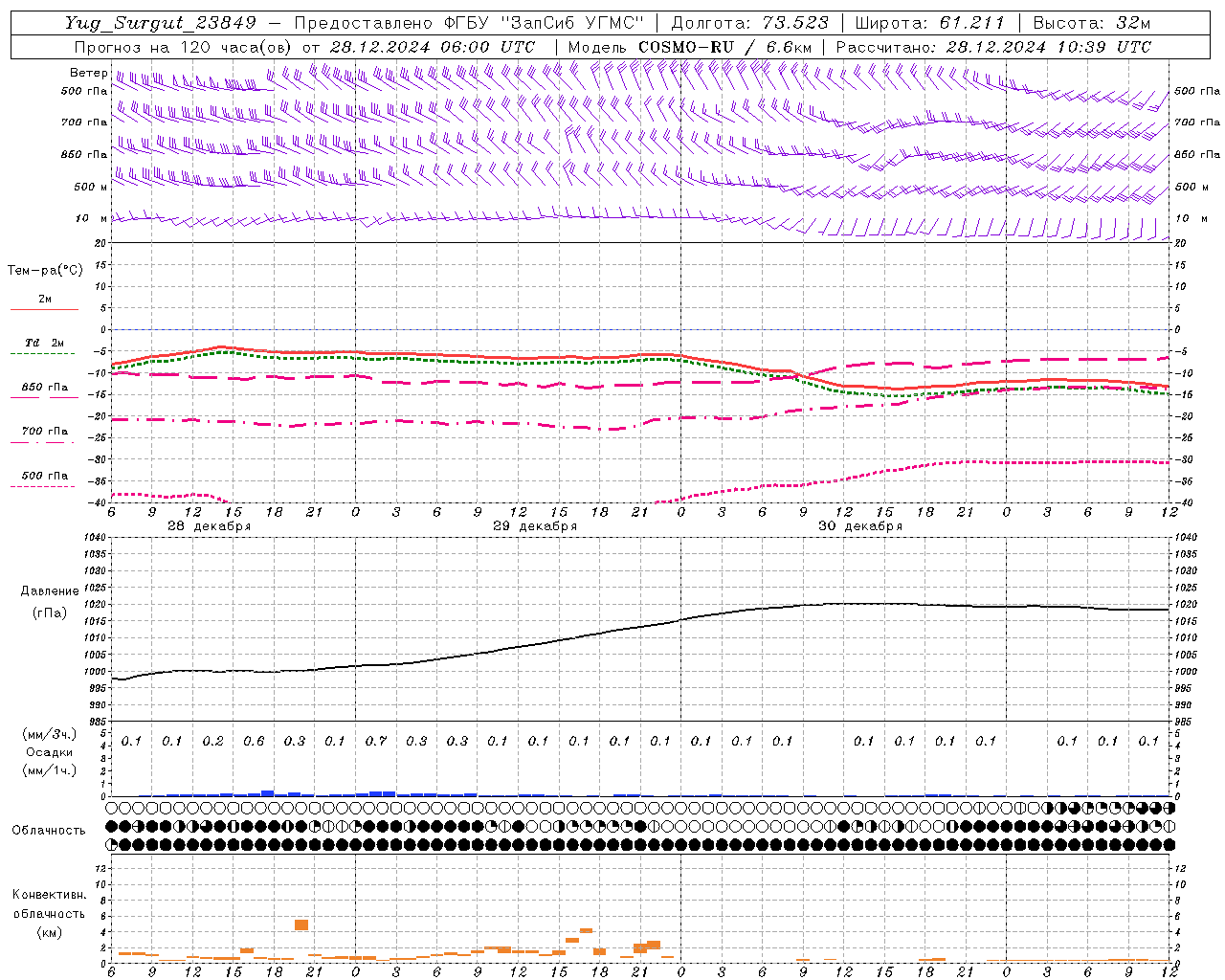This screenshot has width=1225, height=980.
Task: Click the 0.2 precipitation value
Action: (x=213, y=741)
